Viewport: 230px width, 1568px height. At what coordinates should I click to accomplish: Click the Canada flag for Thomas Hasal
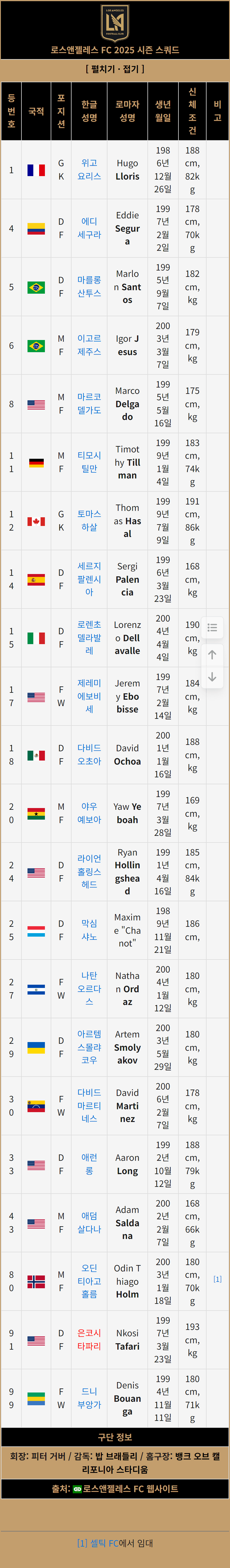click(36, 521)
